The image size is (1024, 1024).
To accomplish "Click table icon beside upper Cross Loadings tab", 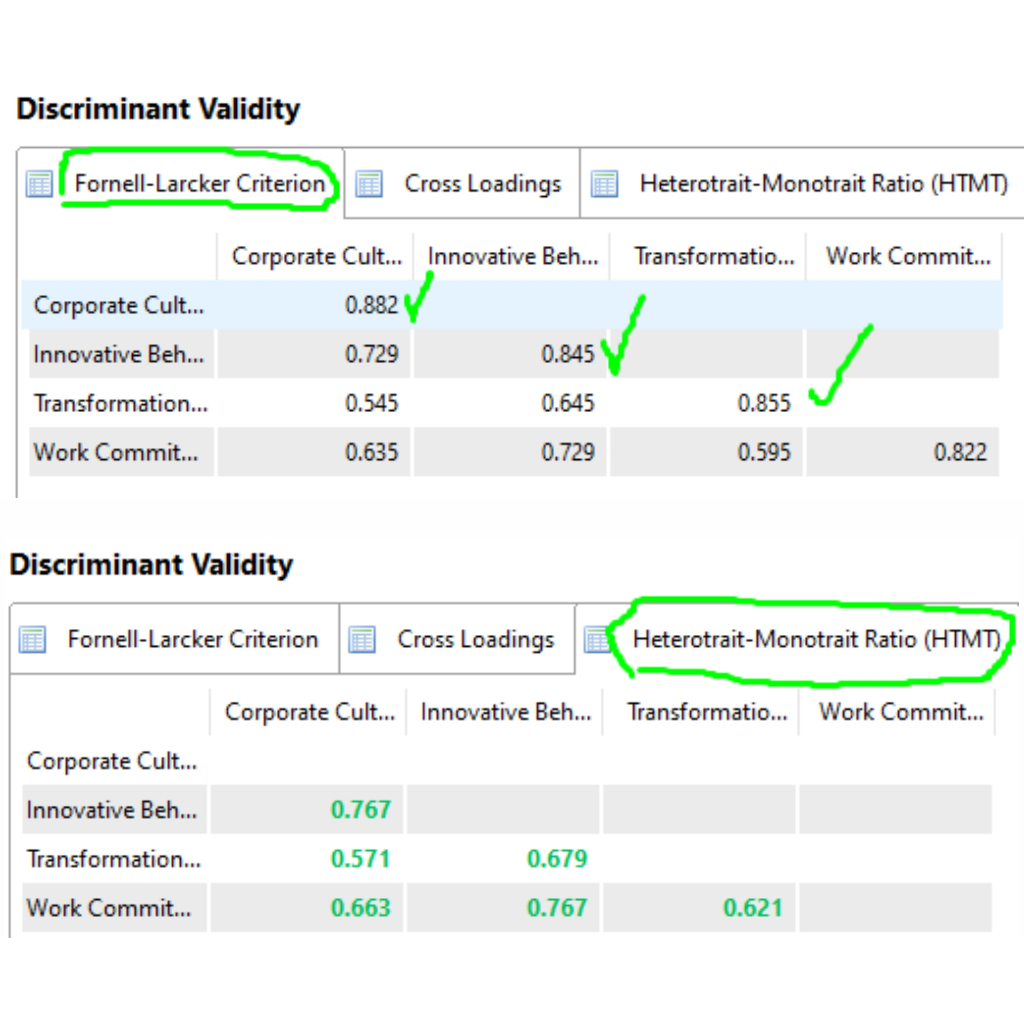I will coord(369,184).
